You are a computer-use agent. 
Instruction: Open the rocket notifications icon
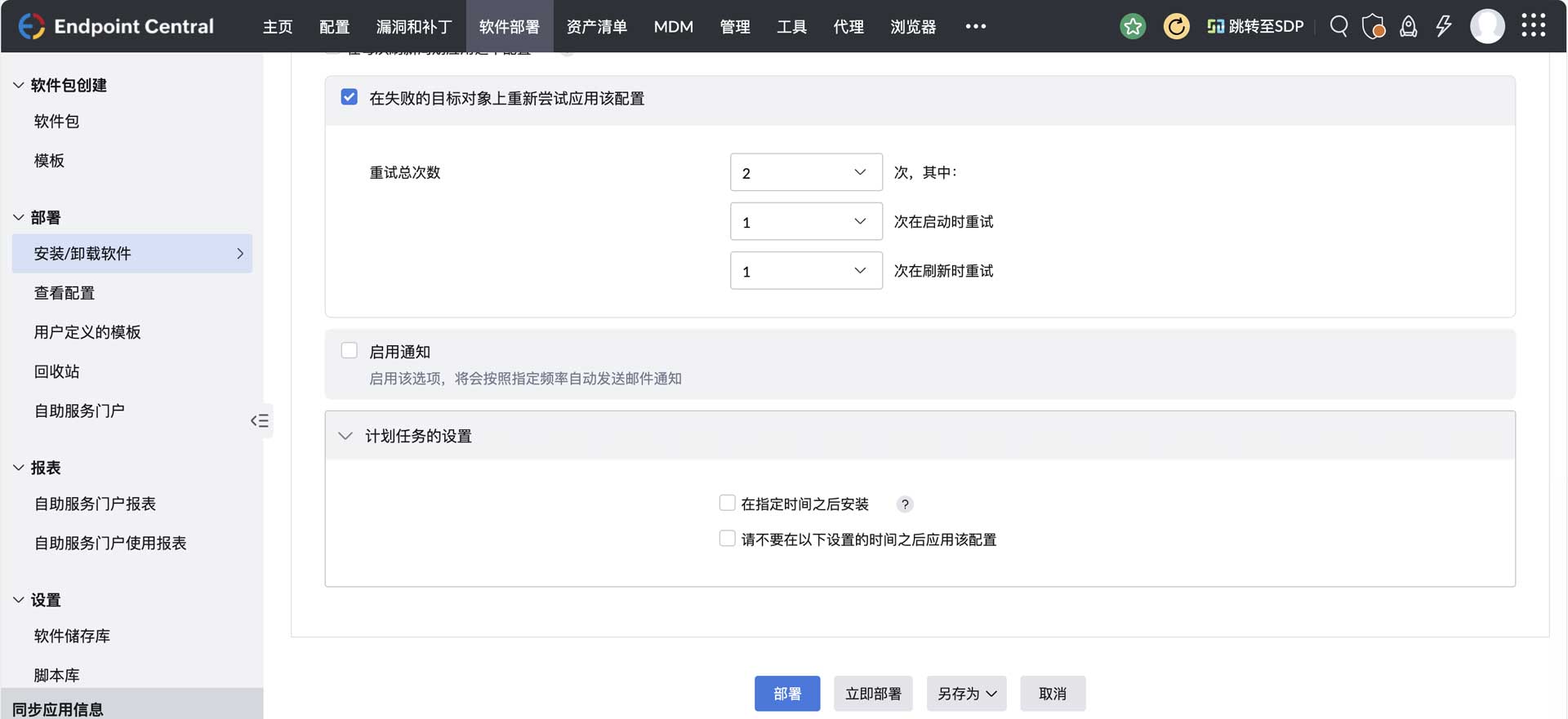coord(1409,26)
